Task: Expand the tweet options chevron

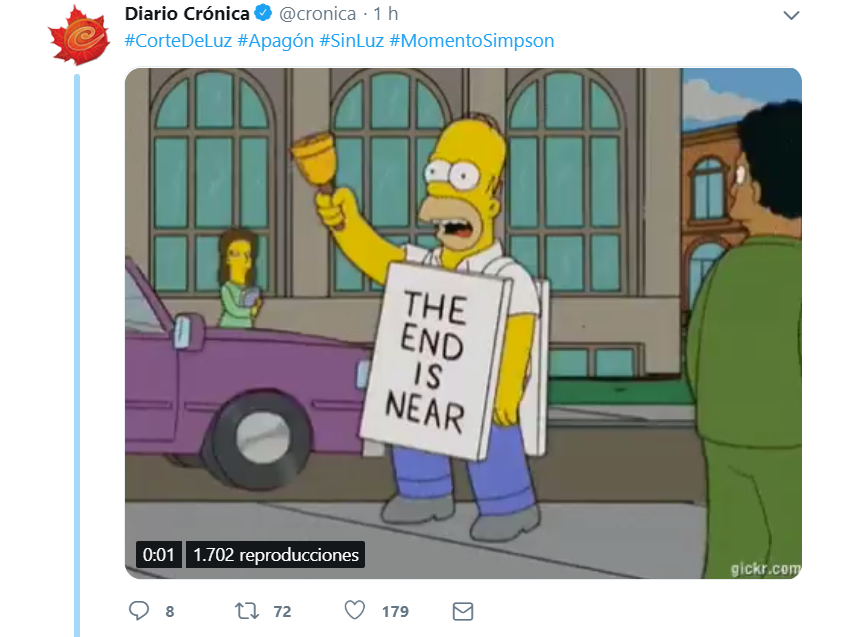Action: pyautogui.click(x=791, y=15)
